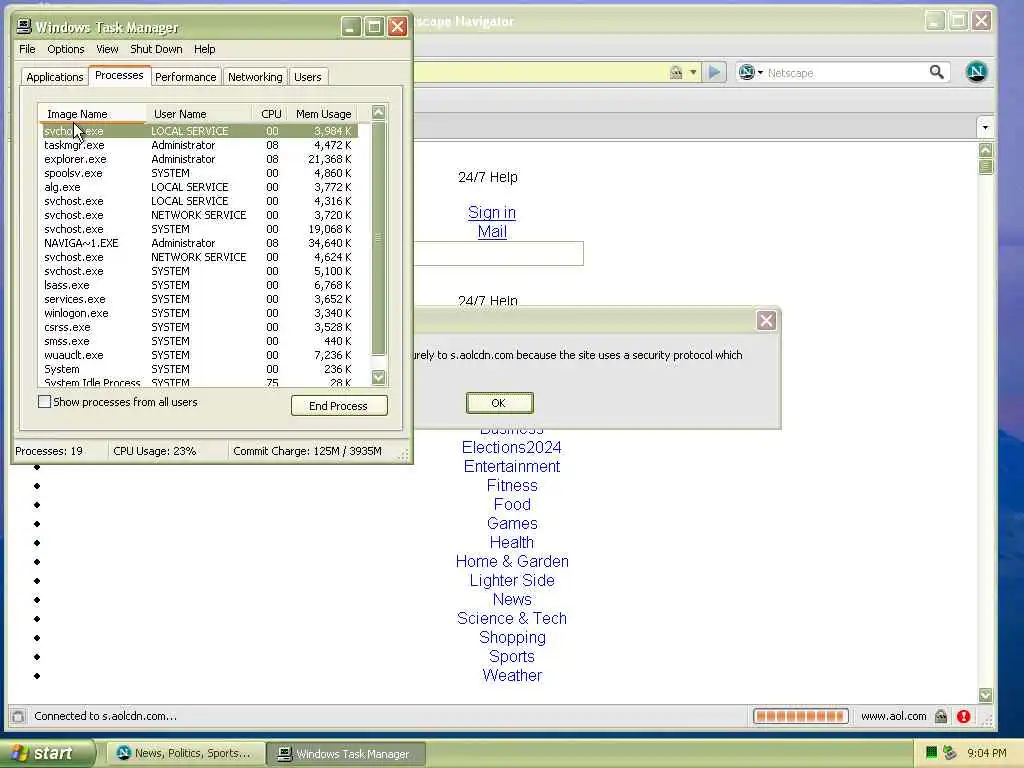Click the red security alert icon in status bar
The height and width of the screenshot is (768, 1024).
point(963,716)
